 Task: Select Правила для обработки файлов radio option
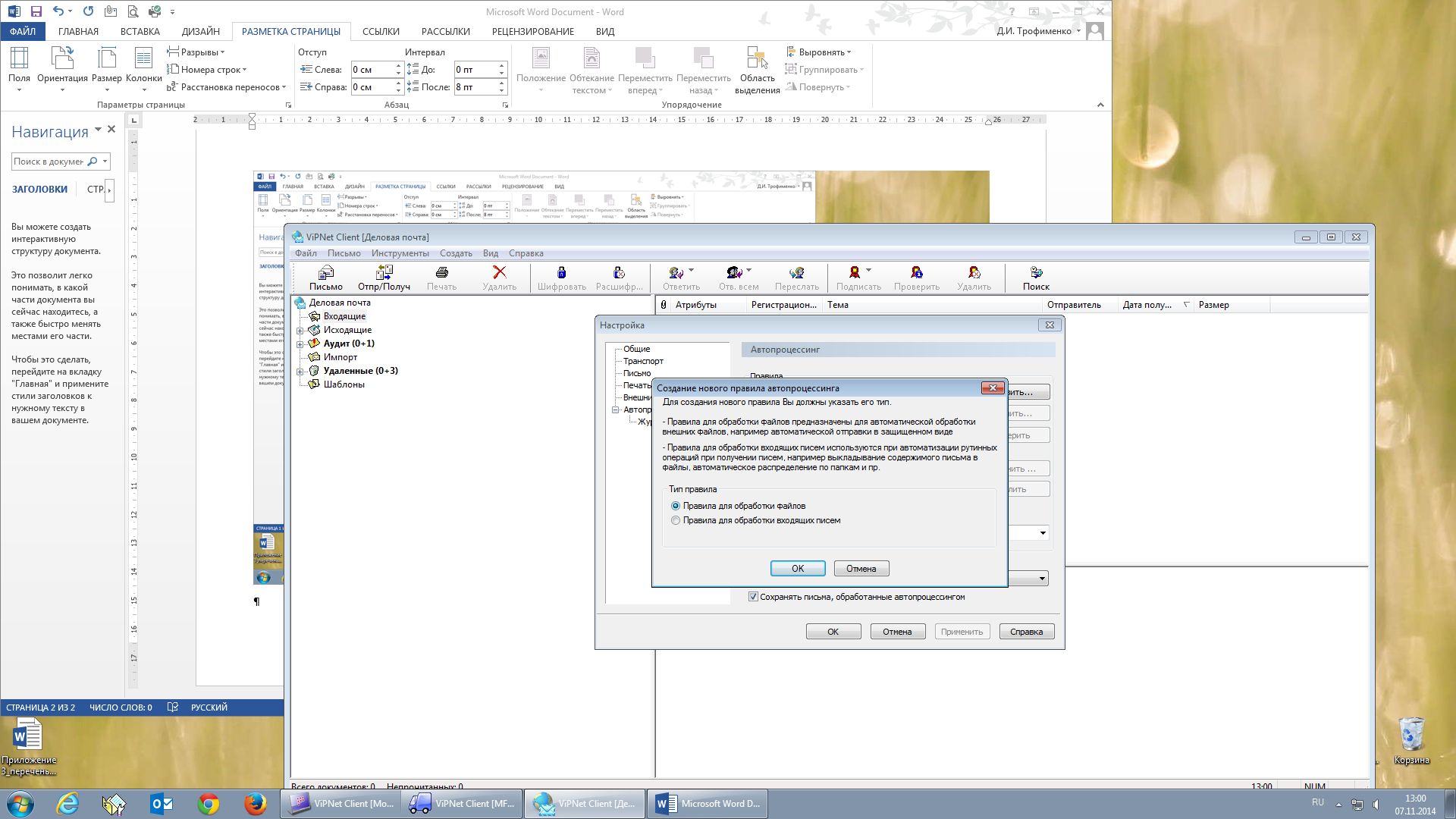tap(676, 506)
